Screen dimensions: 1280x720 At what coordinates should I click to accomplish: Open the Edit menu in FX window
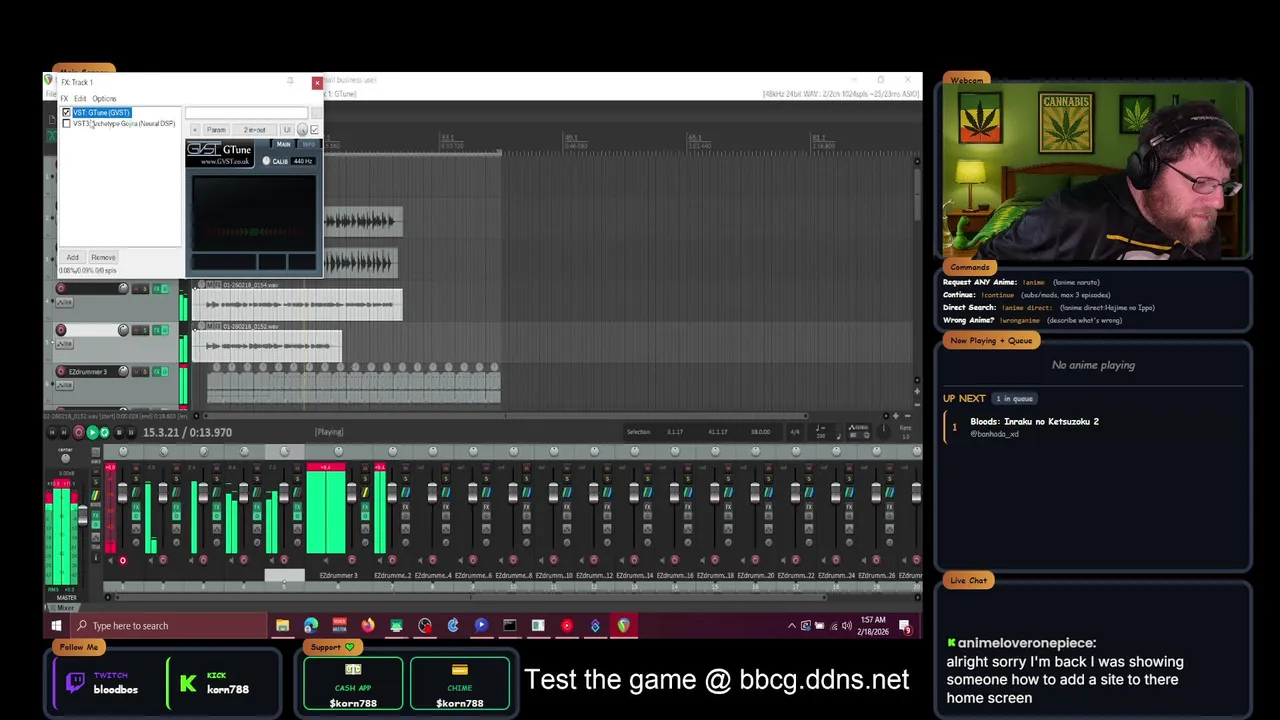tap(80, 98)
